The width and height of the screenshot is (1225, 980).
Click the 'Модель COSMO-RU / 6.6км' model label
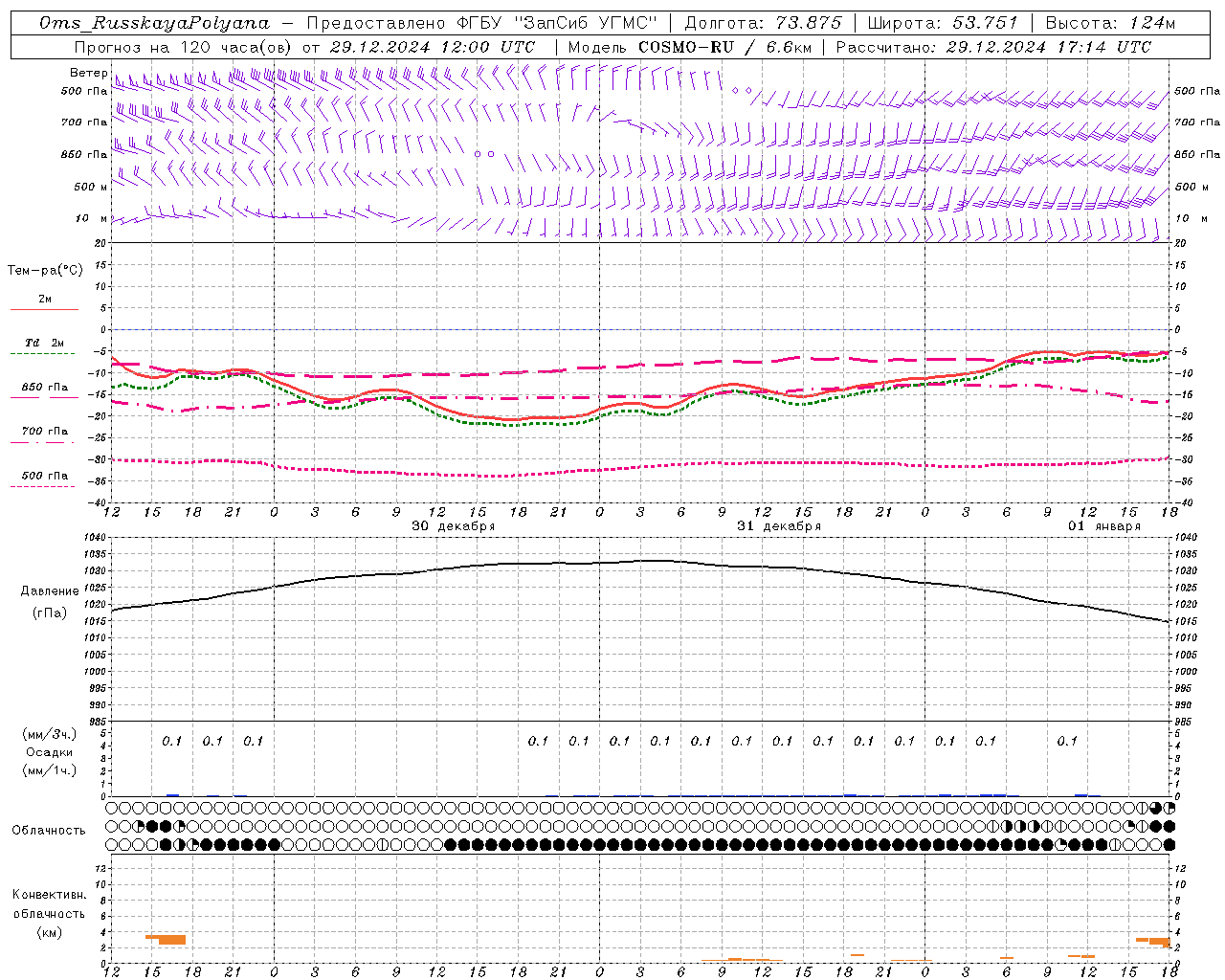click(689, 47)
